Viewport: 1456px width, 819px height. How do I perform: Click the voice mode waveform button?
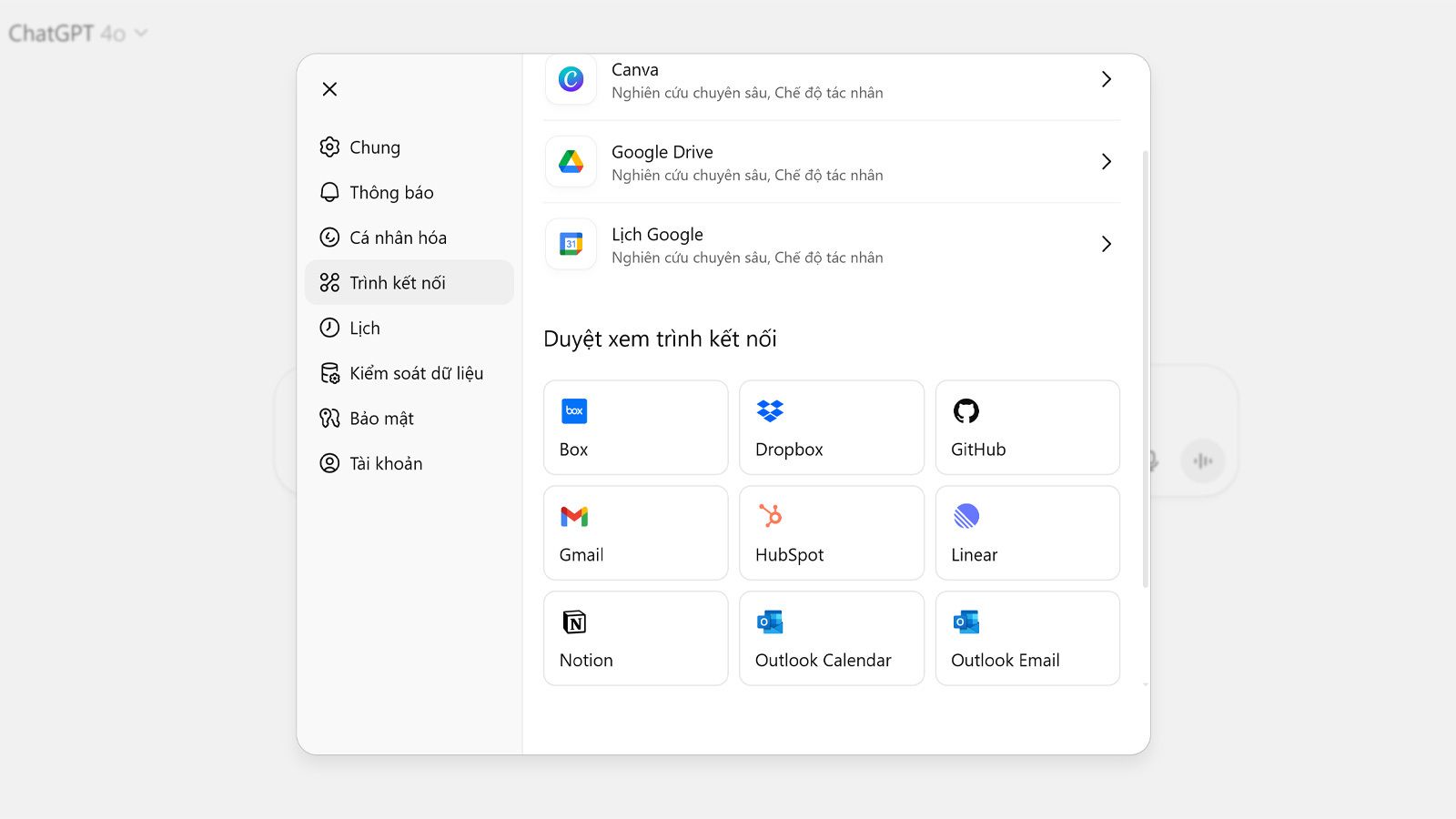1203,461
